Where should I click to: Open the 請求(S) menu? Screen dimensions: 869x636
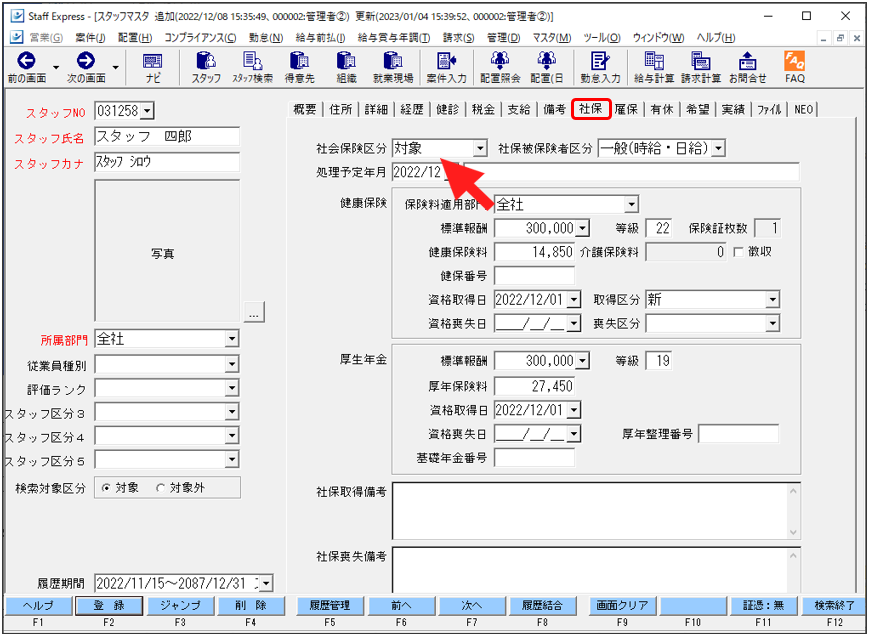pyautogui.click(x=458, y=38)
